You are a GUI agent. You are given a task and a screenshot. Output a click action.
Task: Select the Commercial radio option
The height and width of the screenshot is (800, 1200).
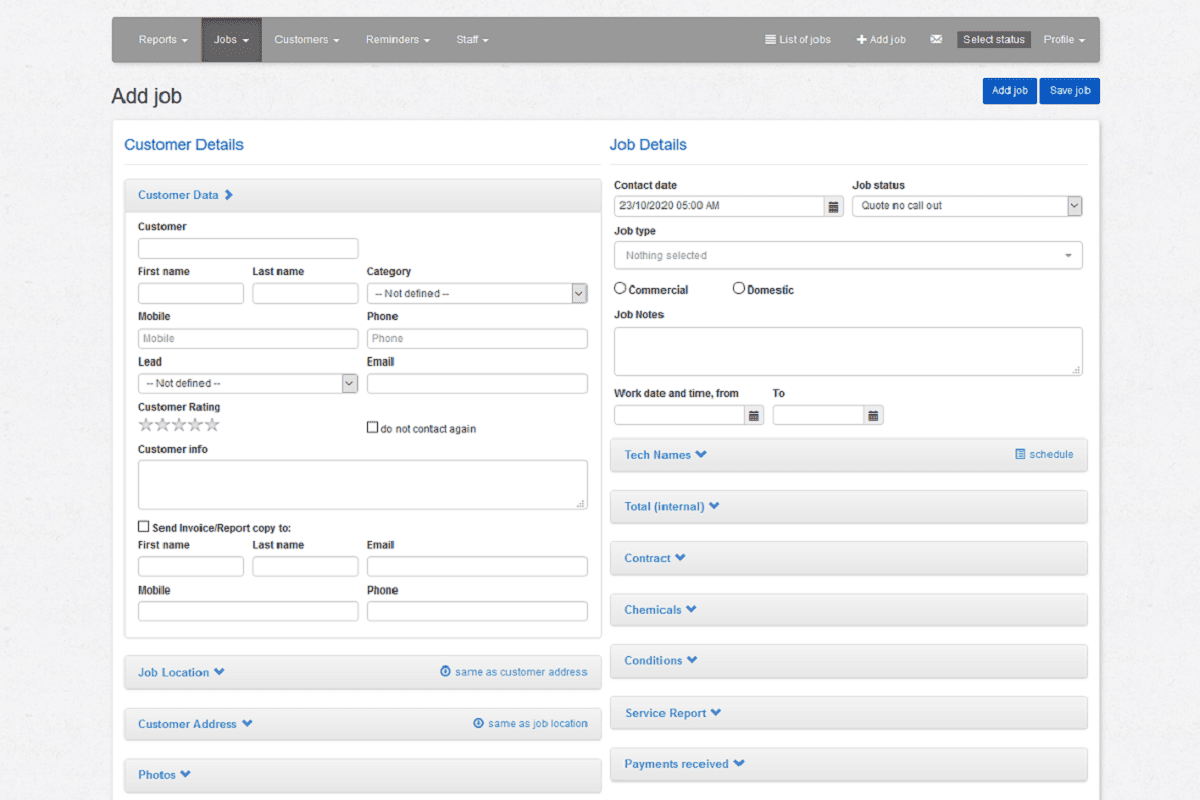coord(620,288)
